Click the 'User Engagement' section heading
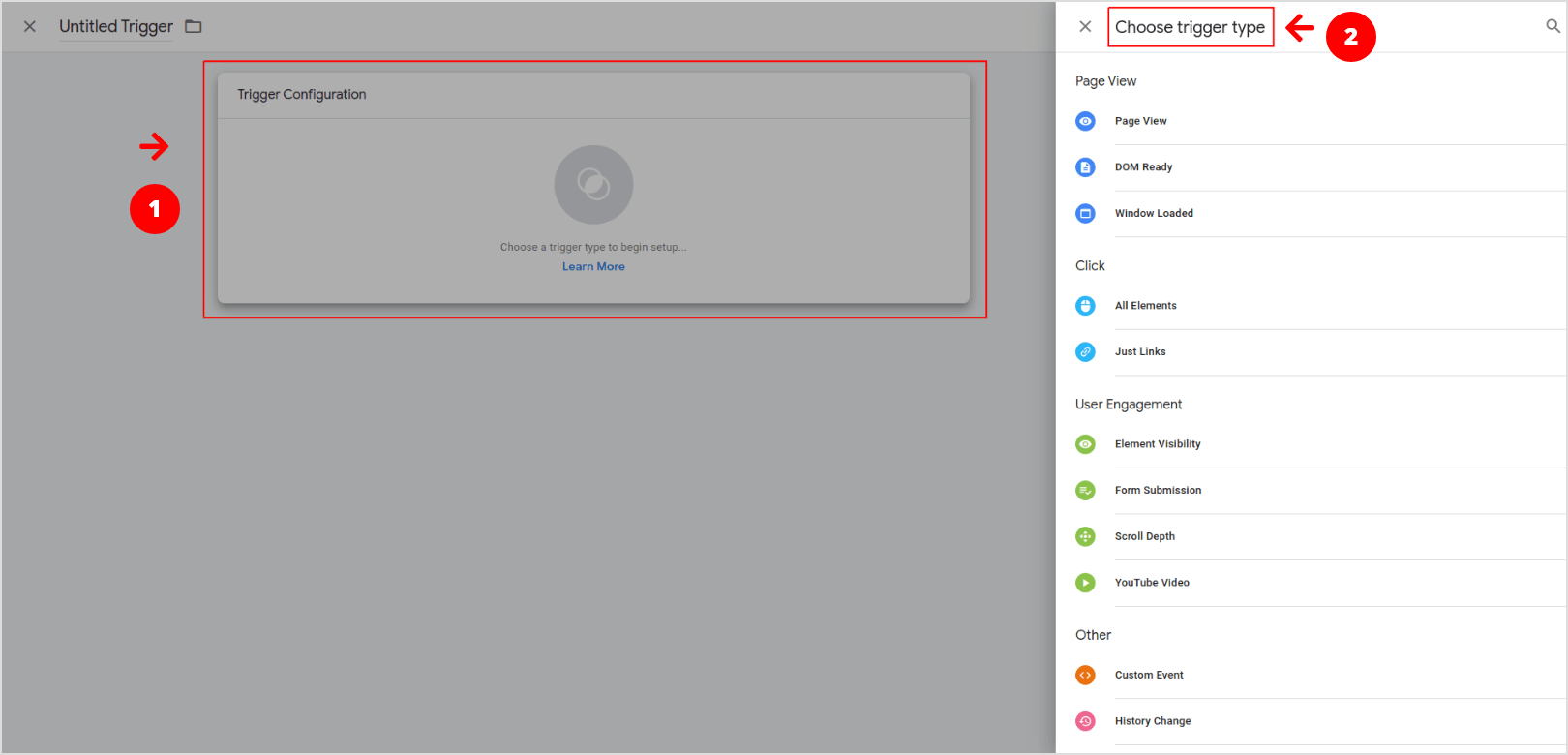The height and width of the screenshot is (755, 1568). [1129, 405]
